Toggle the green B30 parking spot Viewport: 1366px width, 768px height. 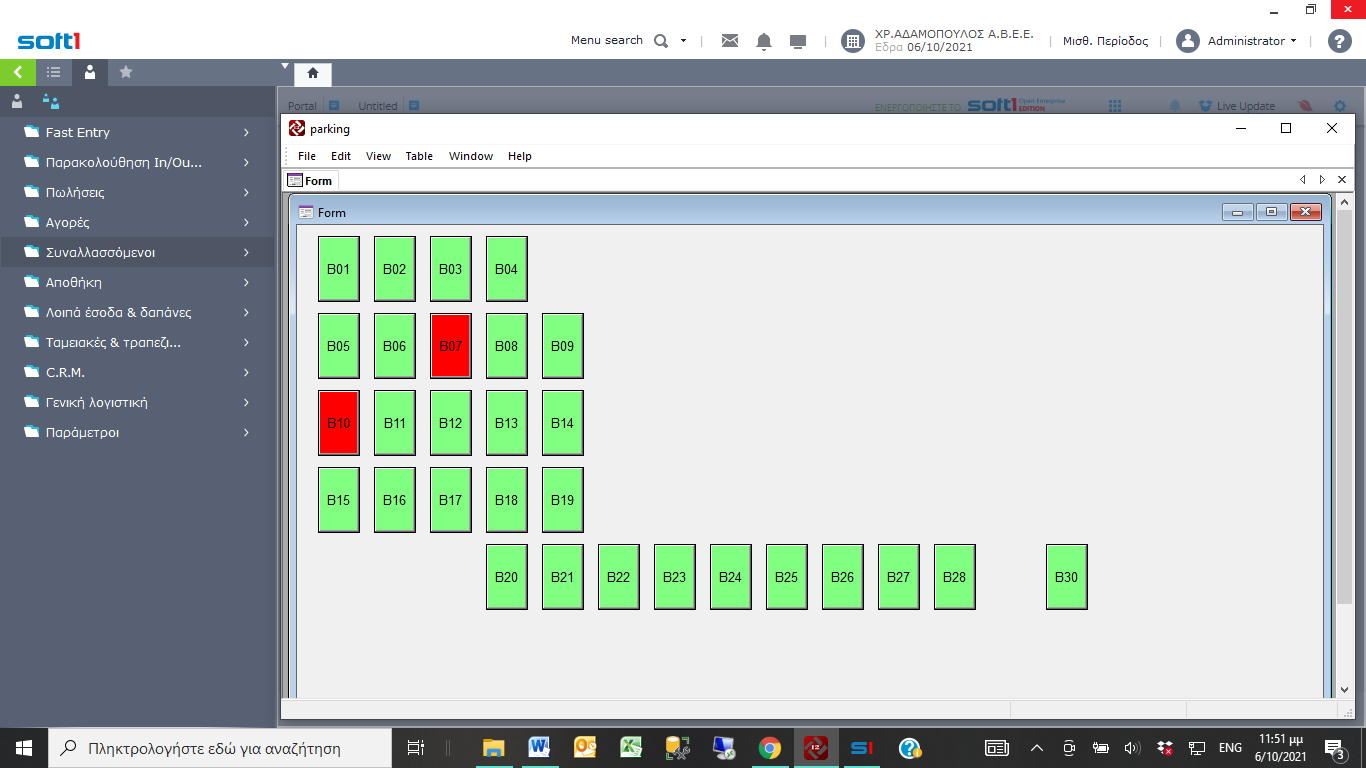(1066, 577)
